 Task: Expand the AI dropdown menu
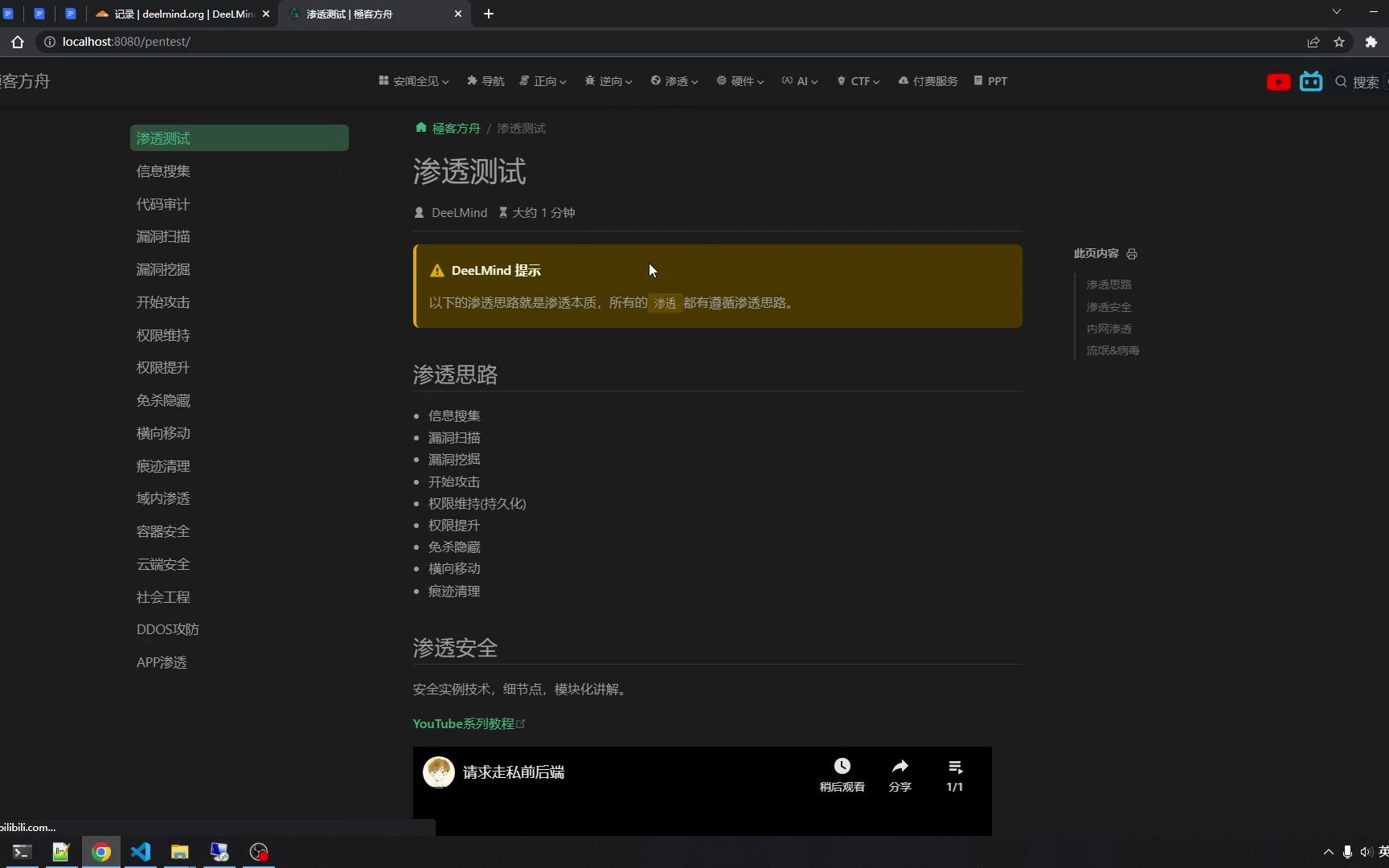pyautogui.click(x=800, y=81)
